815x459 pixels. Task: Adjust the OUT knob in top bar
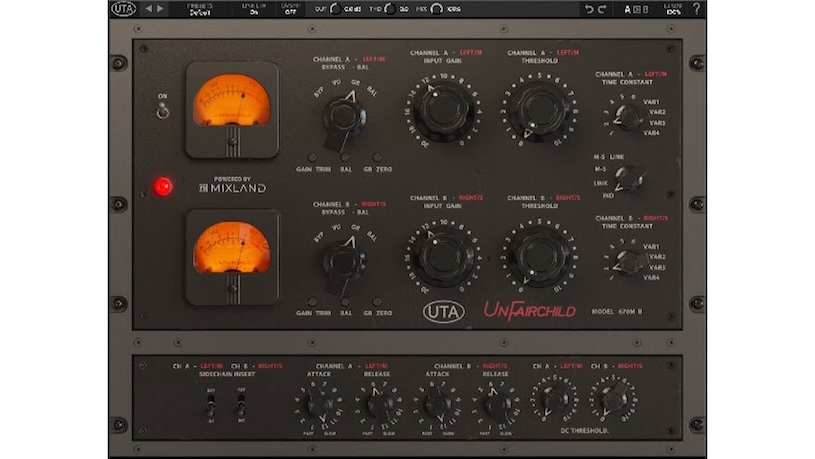335,9
